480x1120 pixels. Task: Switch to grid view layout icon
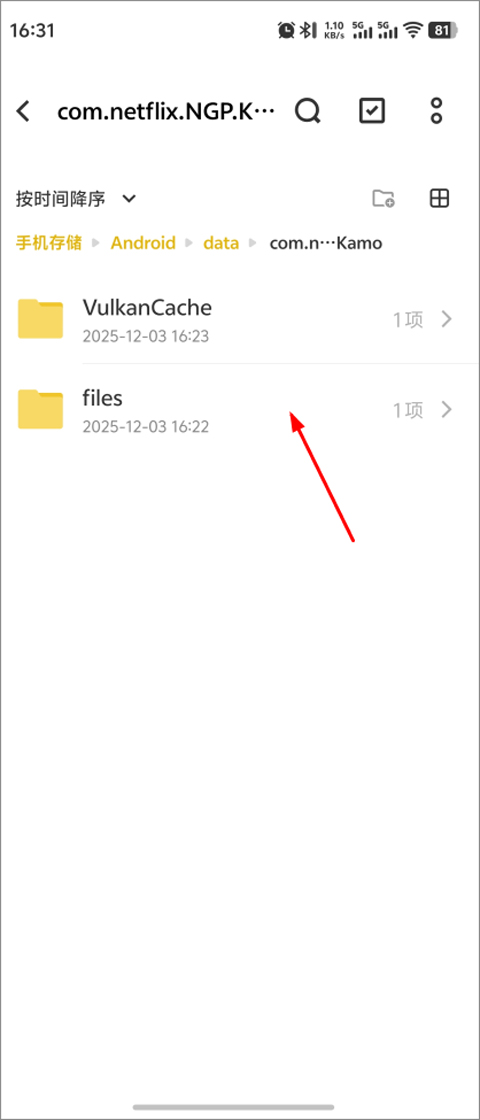(x=439, y=199)
